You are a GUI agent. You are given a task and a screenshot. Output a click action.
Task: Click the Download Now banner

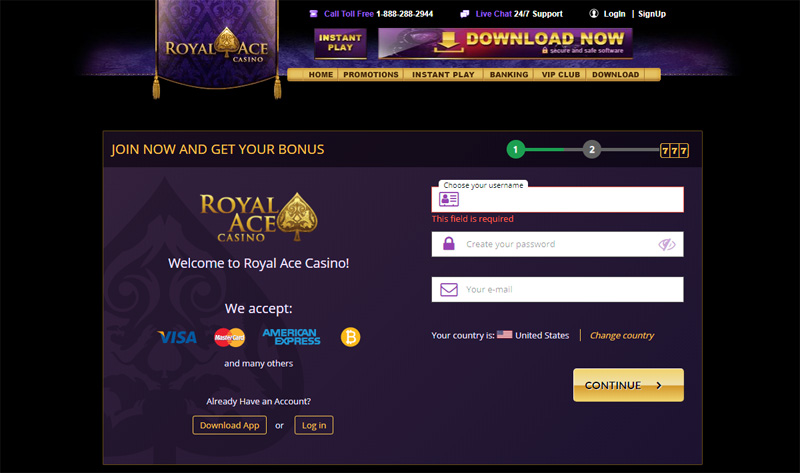pyautogui.click(x=505, y=43)
